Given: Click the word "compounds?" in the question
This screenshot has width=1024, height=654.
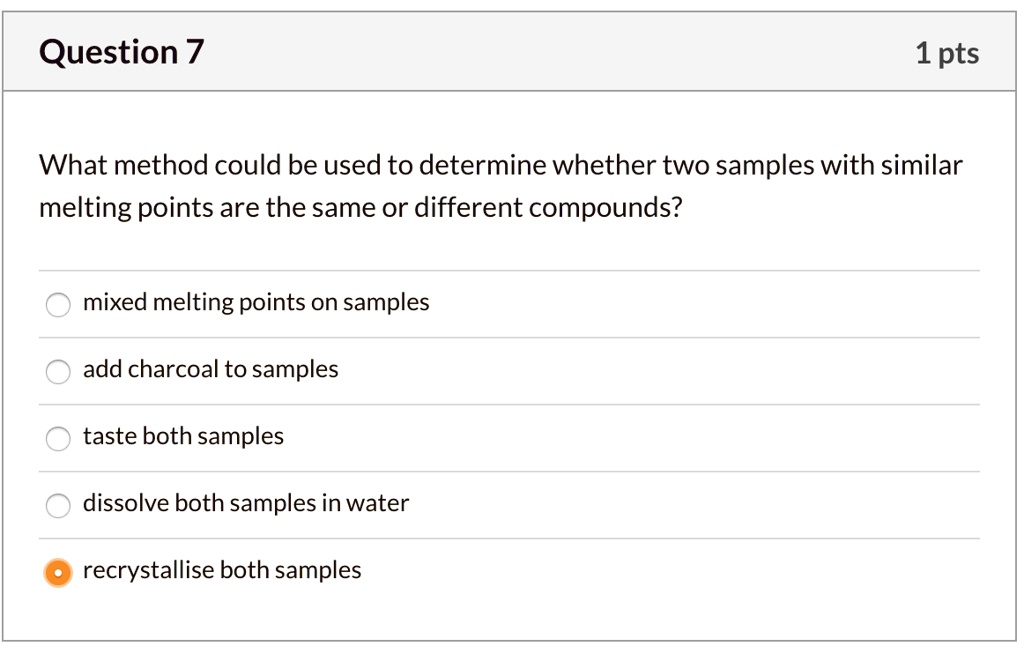Looking at the screenshot, I should pos(606,208).
